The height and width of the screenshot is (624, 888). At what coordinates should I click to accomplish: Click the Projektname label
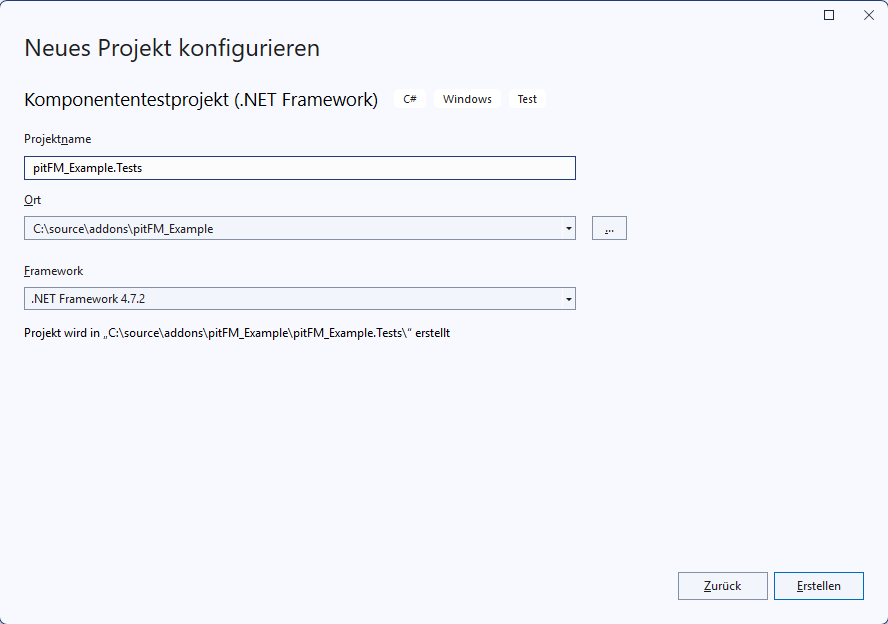click(57, 139)
